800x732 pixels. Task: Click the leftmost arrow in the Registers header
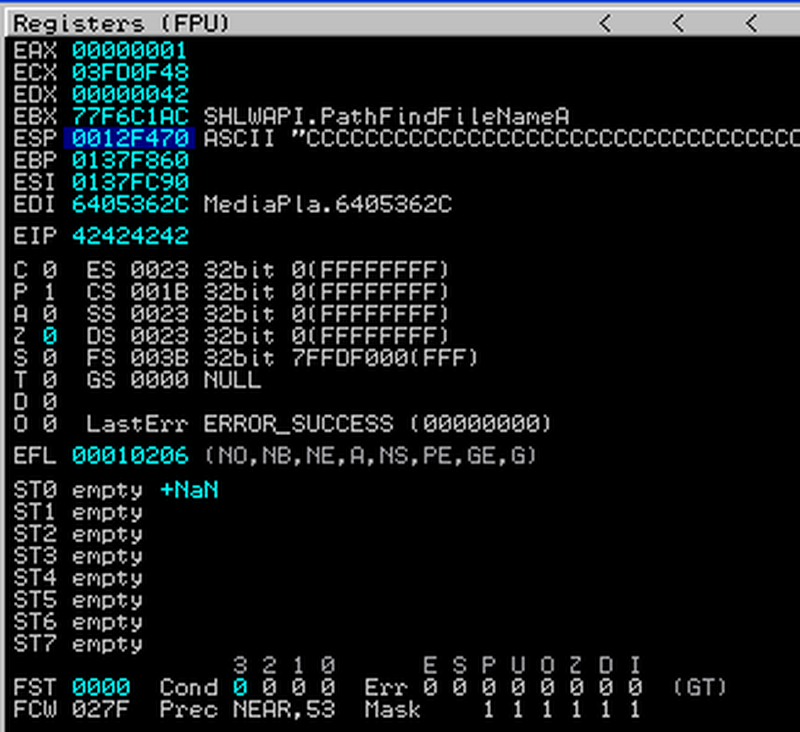603,23
